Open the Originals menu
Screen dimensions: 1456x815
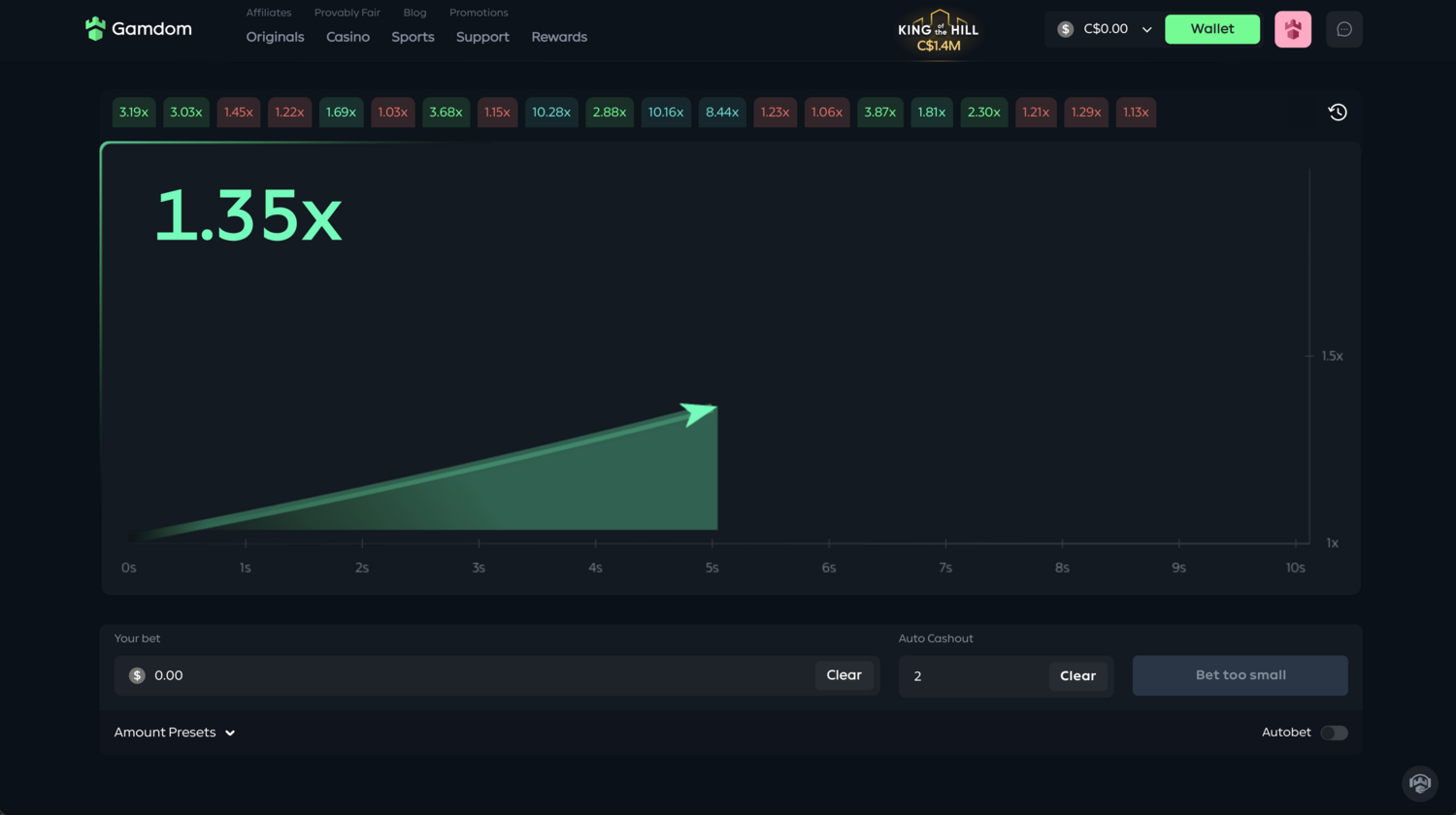275,37
